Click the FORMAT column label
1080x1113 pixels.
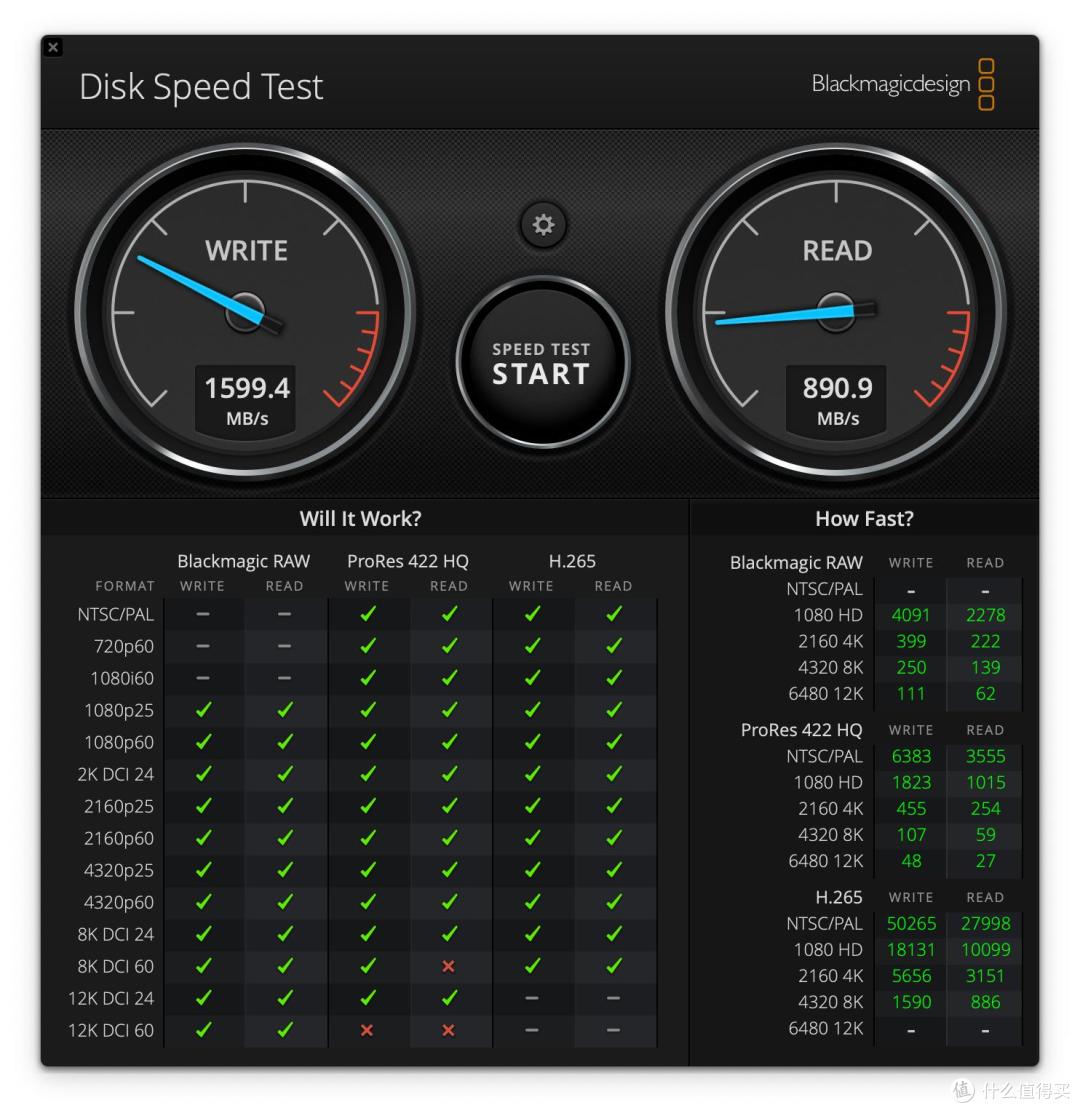coord(125,586)
